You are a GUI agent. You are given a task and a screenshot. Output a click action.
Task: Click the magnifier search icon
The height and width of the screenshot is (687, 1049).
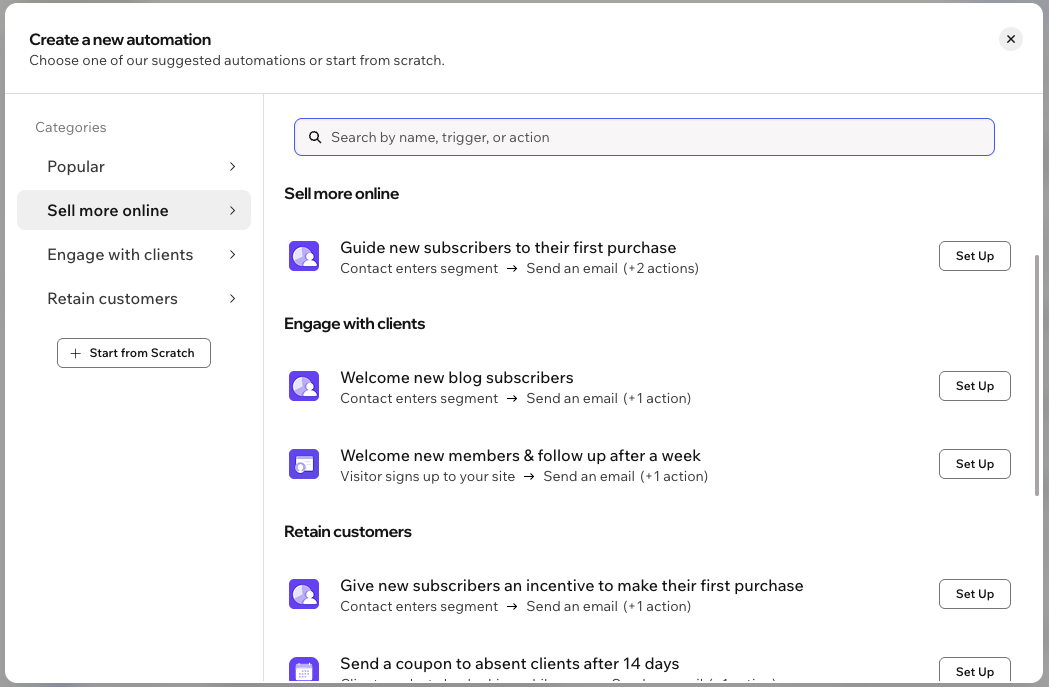click(x=315, y=137)
